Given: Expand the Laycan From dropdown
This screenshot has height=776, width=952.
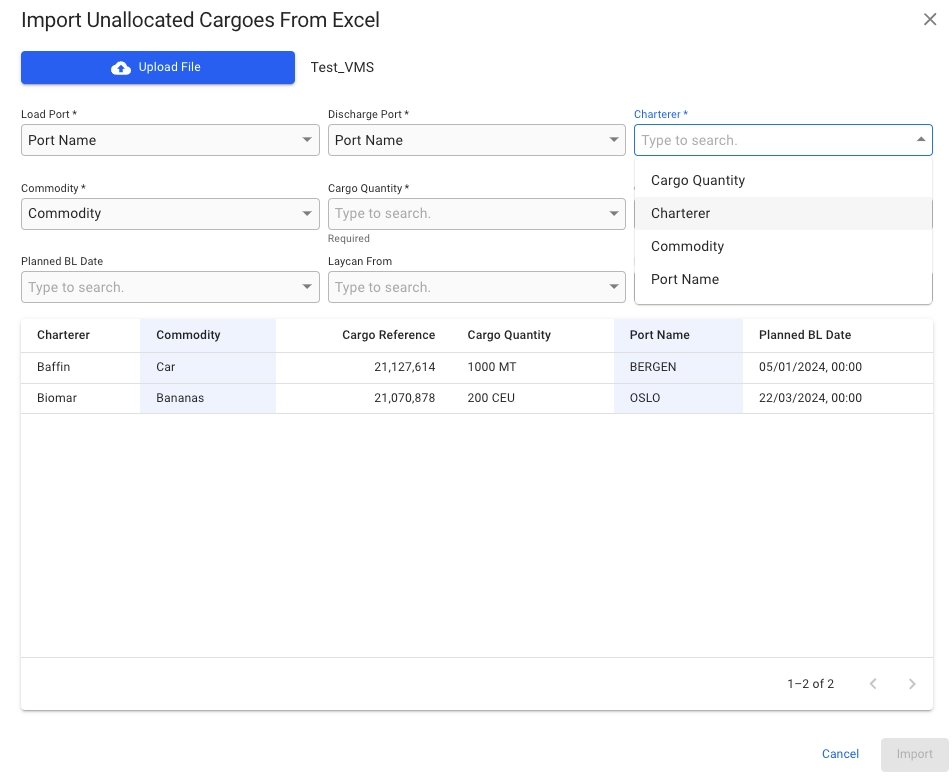Looking at the screenshot, I should [614, 287].
